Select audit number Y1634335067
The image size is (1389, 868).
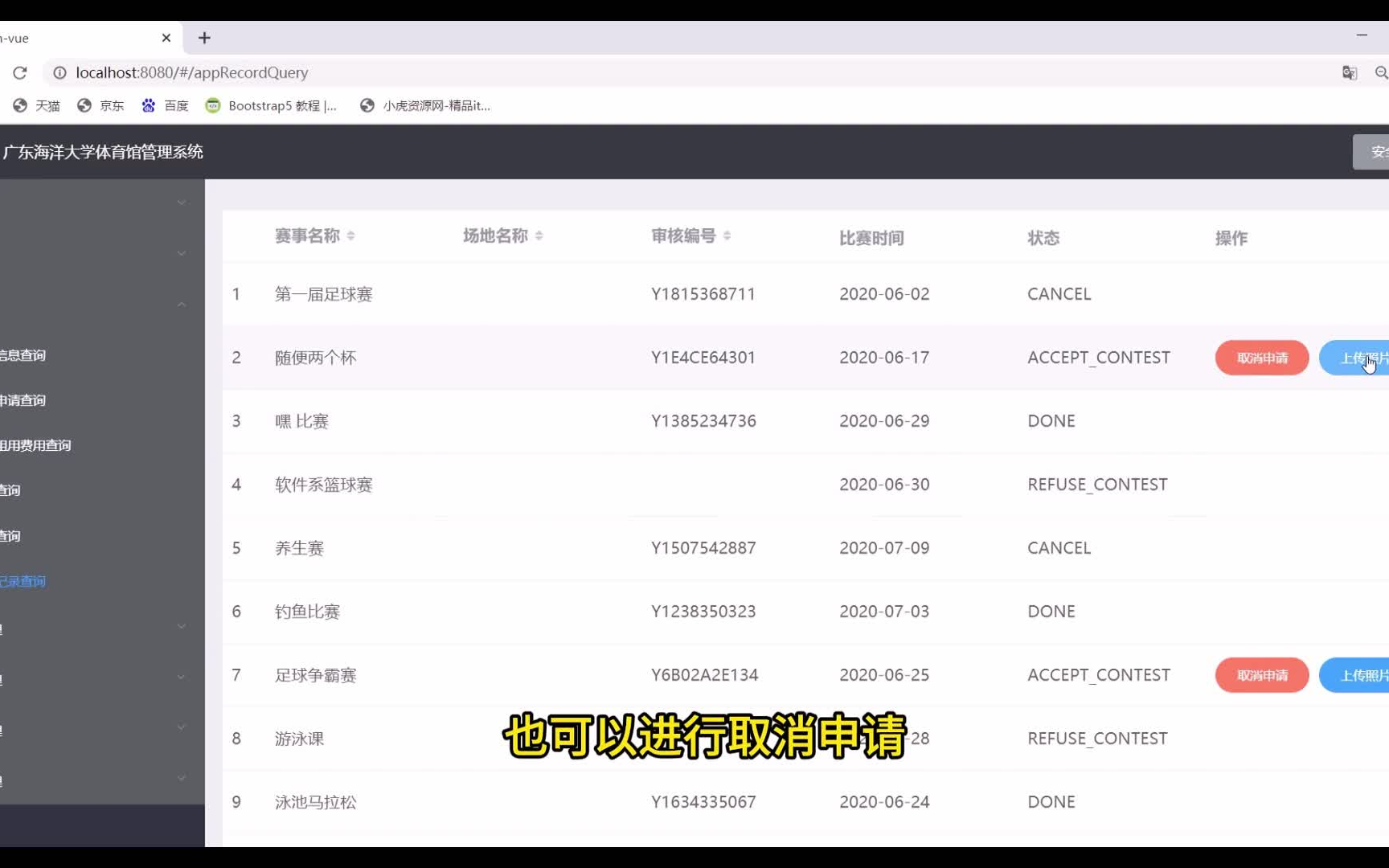[x=703, y=802]
